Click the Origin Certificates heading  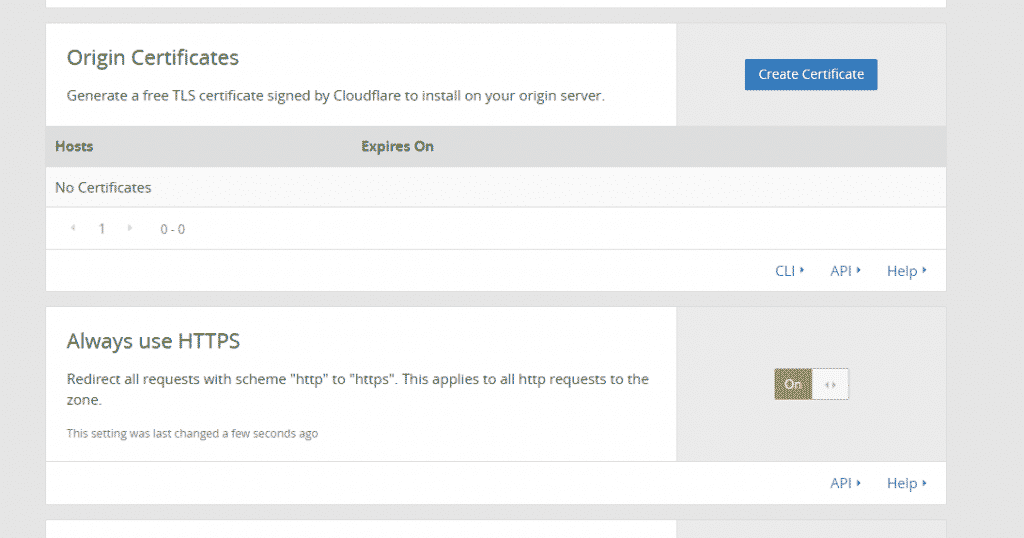(153, 58)
